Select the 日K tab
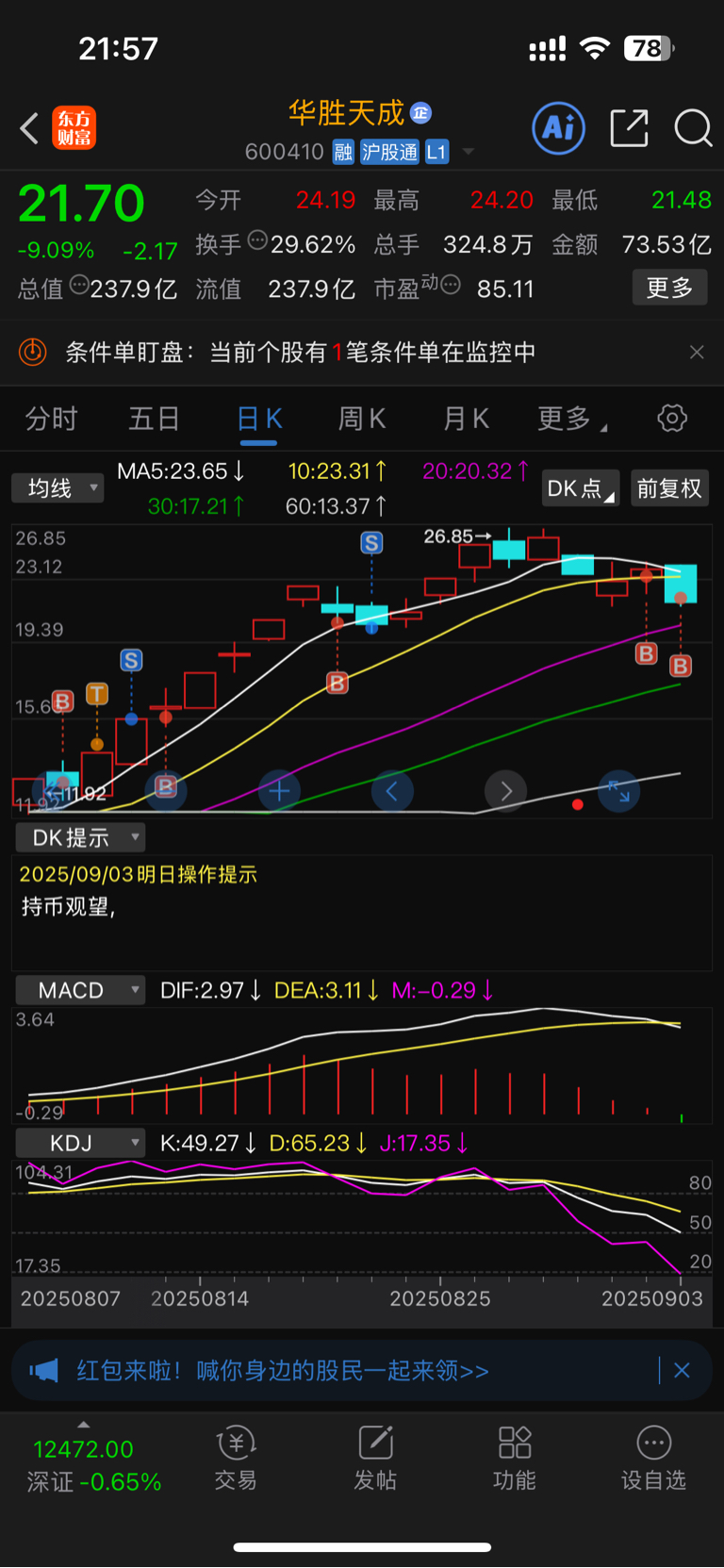This screenshot has height=1568, width=724. point(258,419)
